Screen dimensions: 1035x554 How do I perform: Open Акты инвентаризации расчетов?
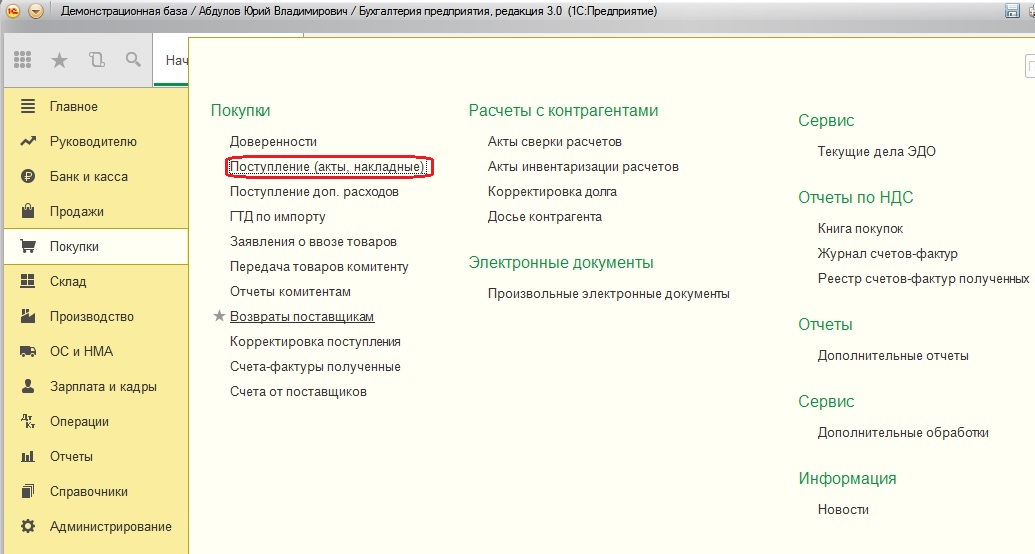584,166
